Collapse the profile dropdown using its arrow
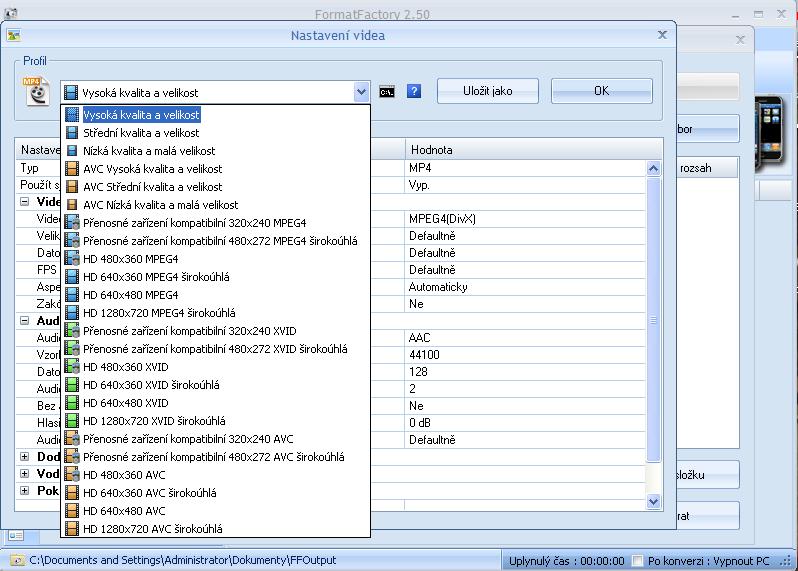Image resolution: width=798 pixels, height=571 pixels. click(x=361, y=92)
